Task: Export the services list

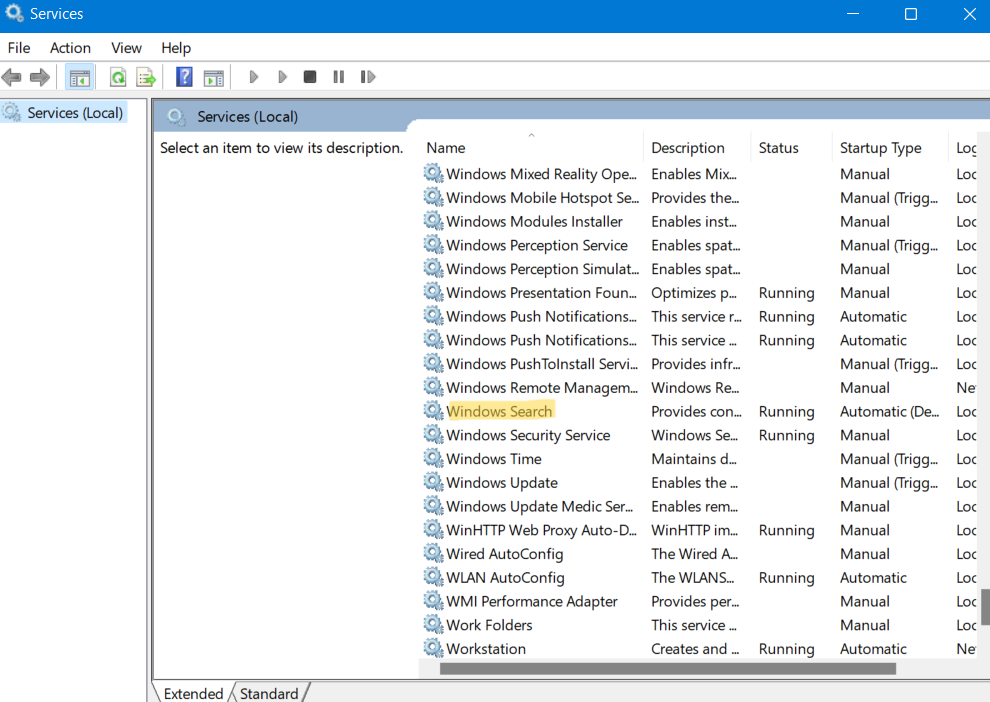Action: click(145, 76)
